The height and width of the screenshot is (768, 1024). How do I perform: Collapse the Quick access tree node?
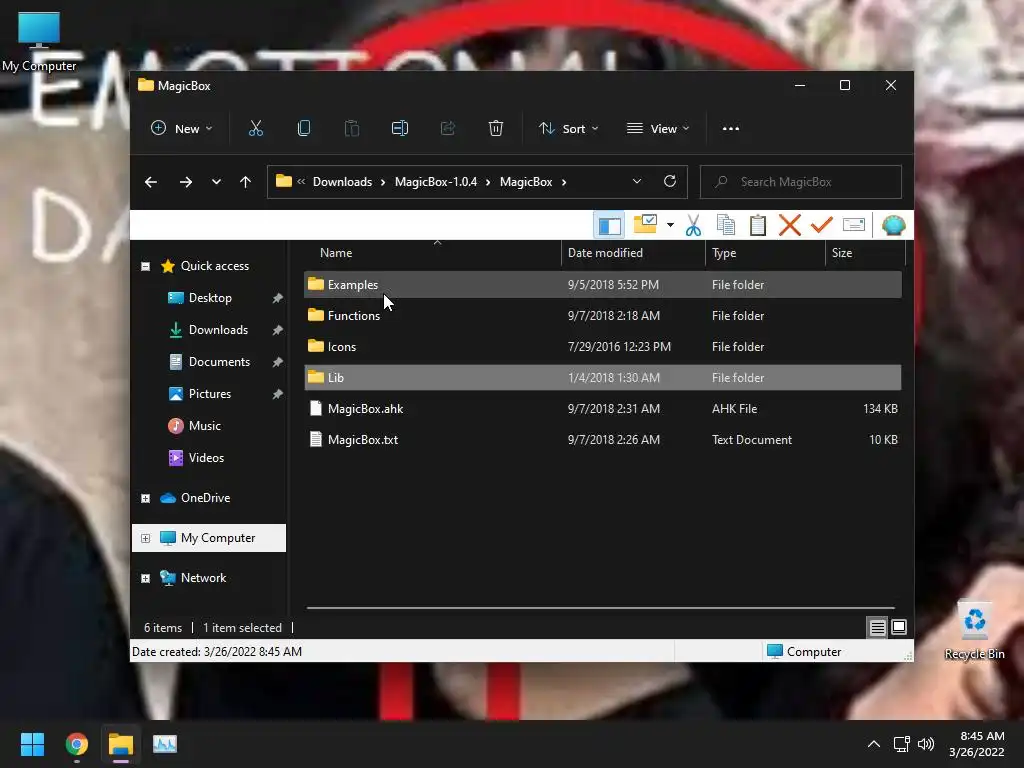point(146,266)
